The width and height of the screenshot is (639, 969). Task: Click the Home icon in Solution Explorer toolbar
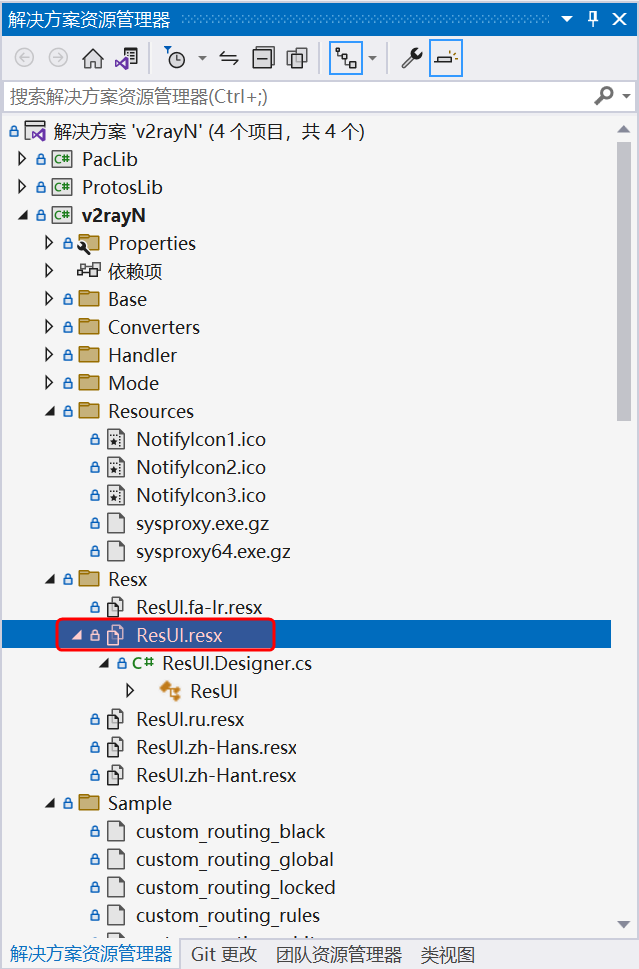click(92, 59)
